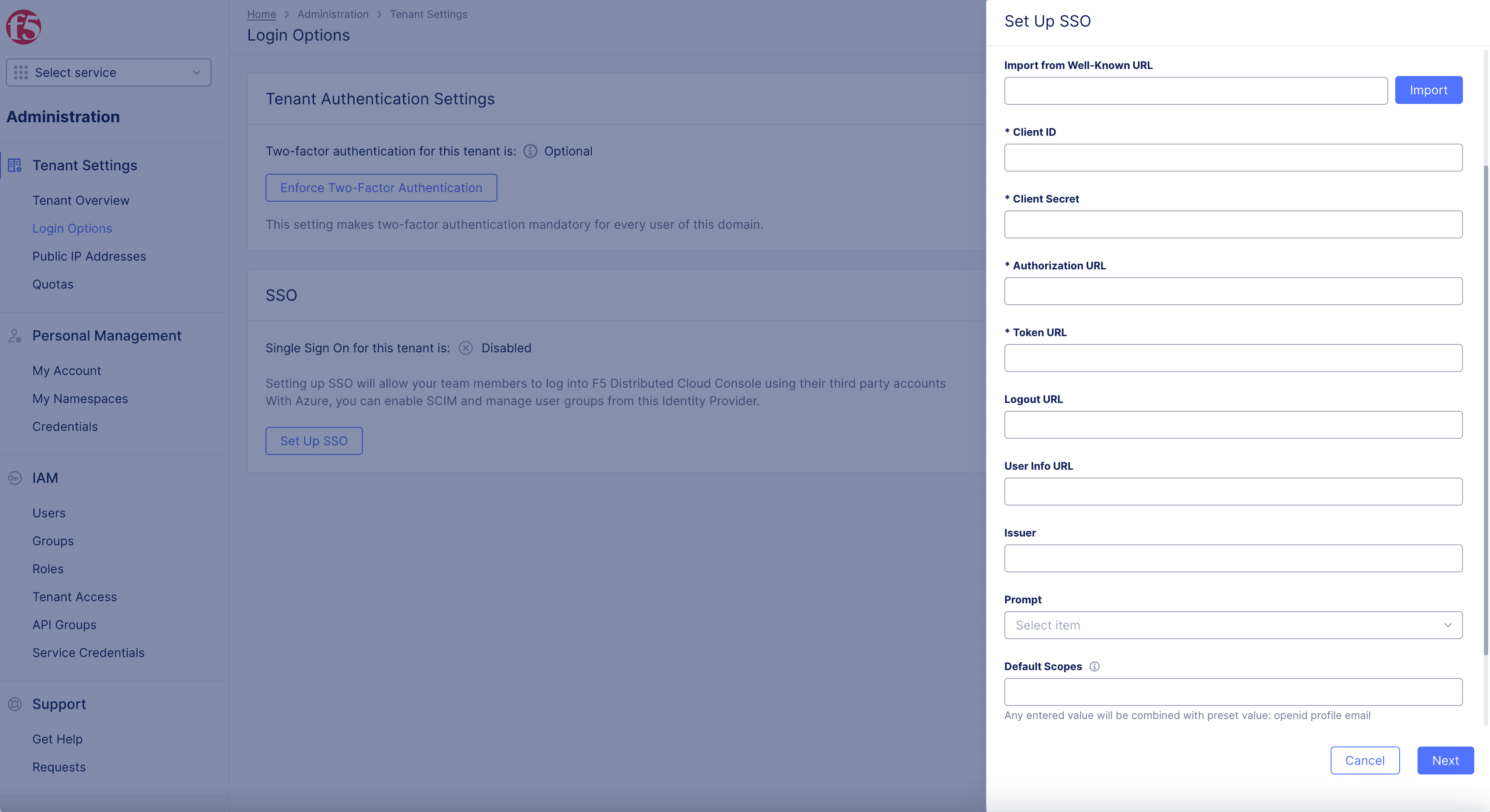Viewport: 1490px width, 812px height.
Task: Open My Account page
Action: pyautogui.click(x=66, y=371)
